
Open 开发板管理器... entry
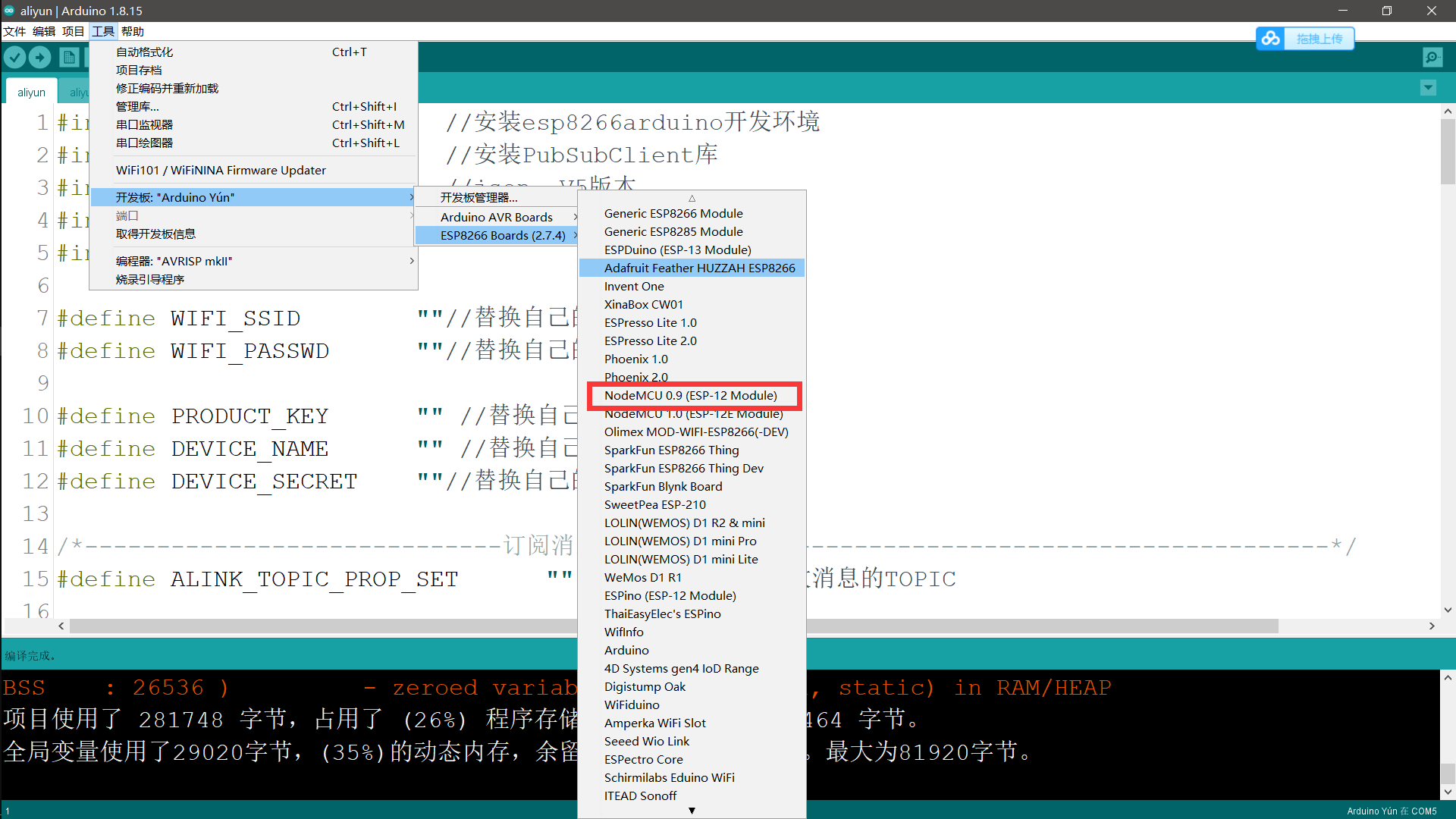[x=497, y=197]
